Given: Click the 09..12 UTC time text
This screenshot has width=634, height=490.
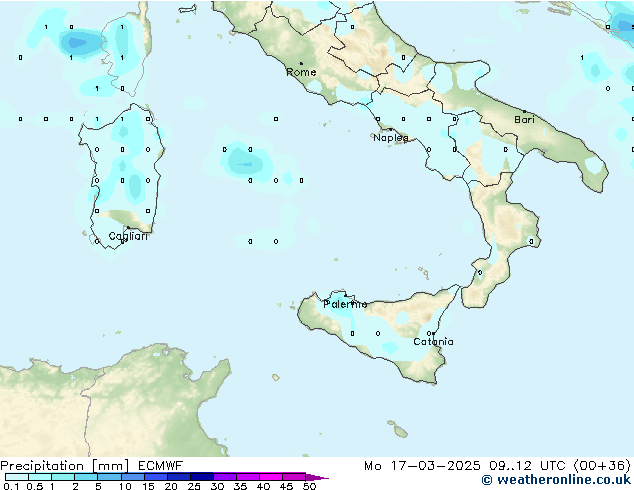Looking at the screenshot, I should pyautogui.click(x=527, y=466).
